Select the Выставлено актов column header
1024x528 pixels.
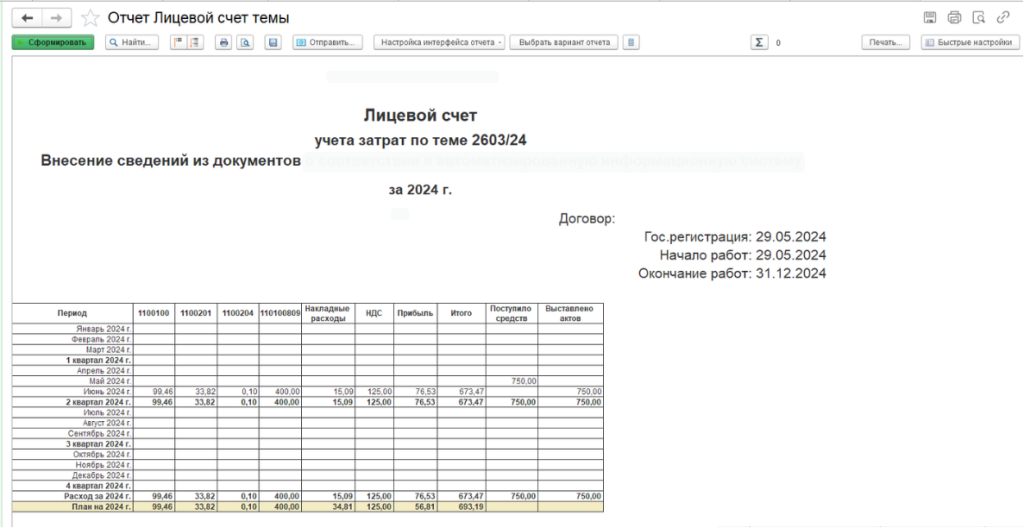pos(570,314)
